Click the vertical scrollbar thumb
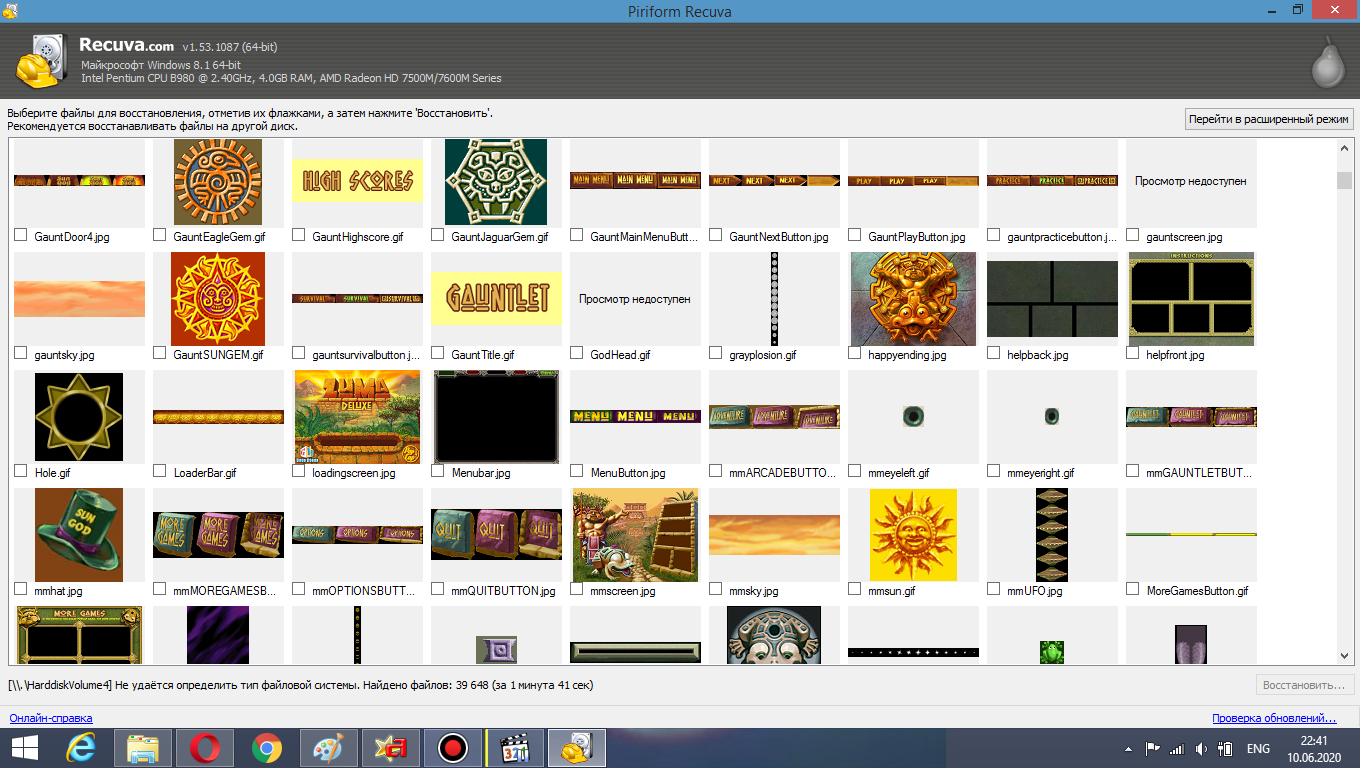 coord(1344,180)
